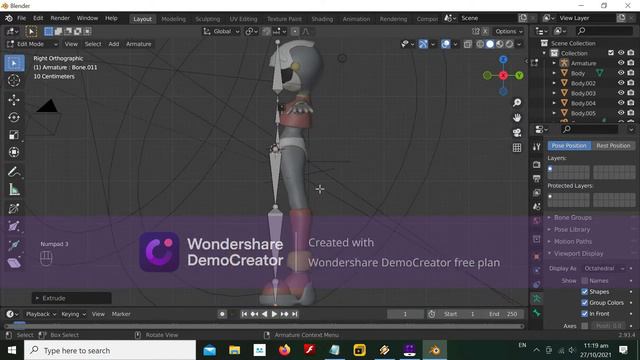Image resolution: width=640 pixels, height=360 pixels.
Task: Select the Cursor tool
Action: (14, 81)
